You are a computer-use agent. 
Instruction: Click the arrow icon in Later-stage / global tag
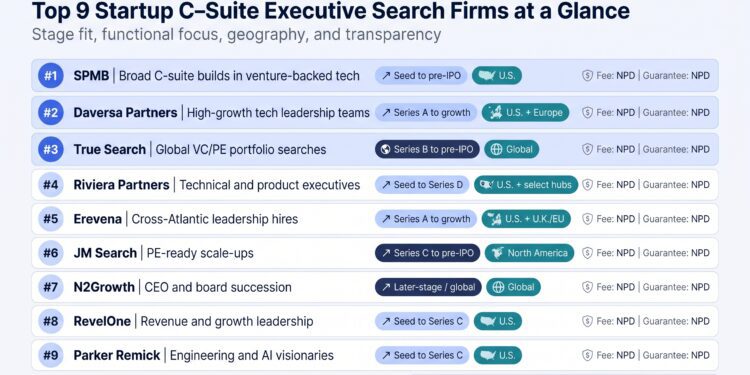(386, 287)
